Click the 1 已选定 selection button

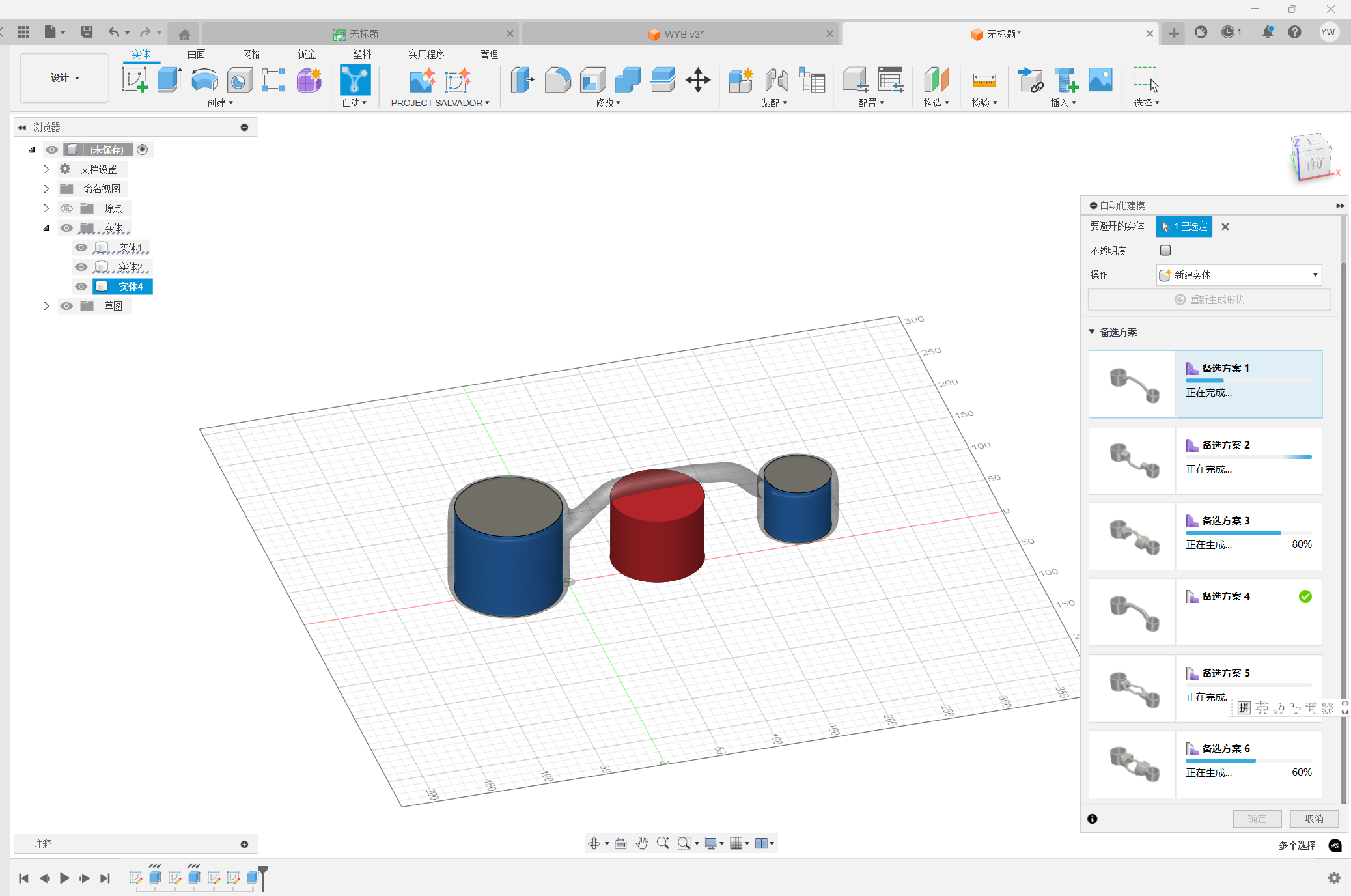tap(1184, 227)
